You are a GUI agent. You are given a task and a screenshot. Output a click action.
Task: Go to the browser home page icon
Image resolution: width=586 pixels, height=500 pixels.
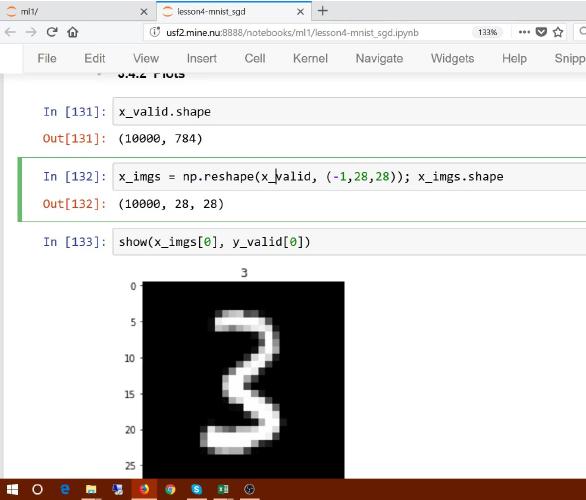point(73,32)
